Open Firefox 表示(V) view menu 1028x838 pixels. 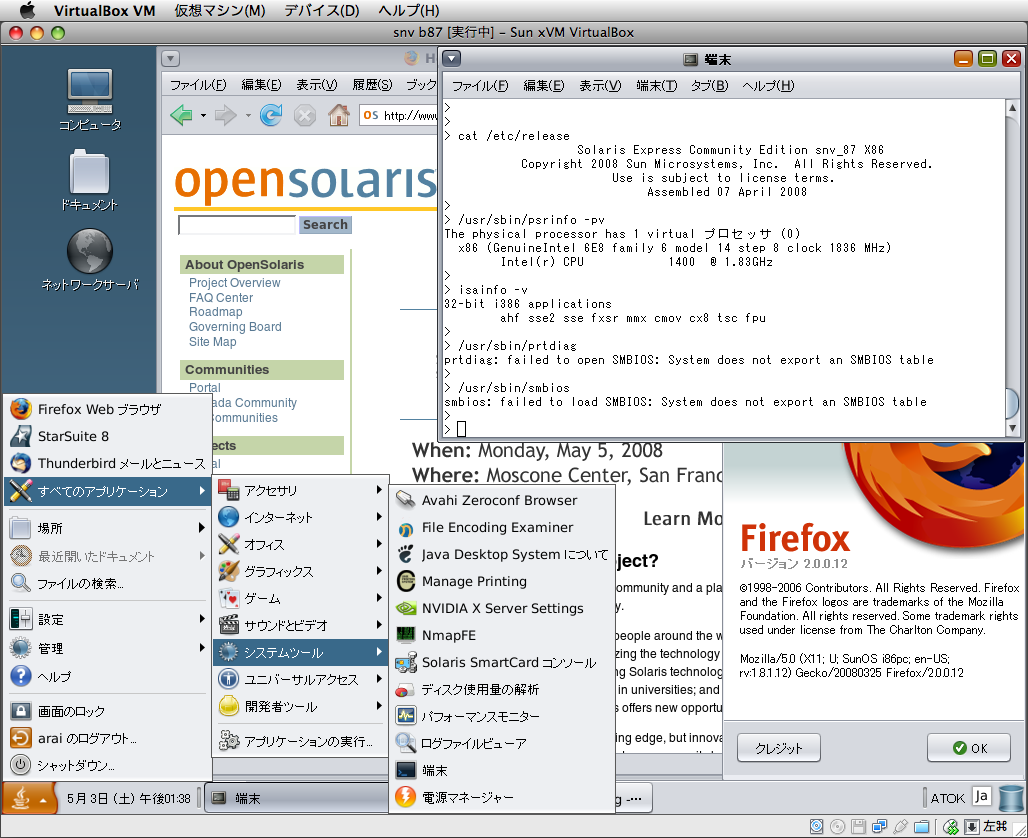click(316, 85)
